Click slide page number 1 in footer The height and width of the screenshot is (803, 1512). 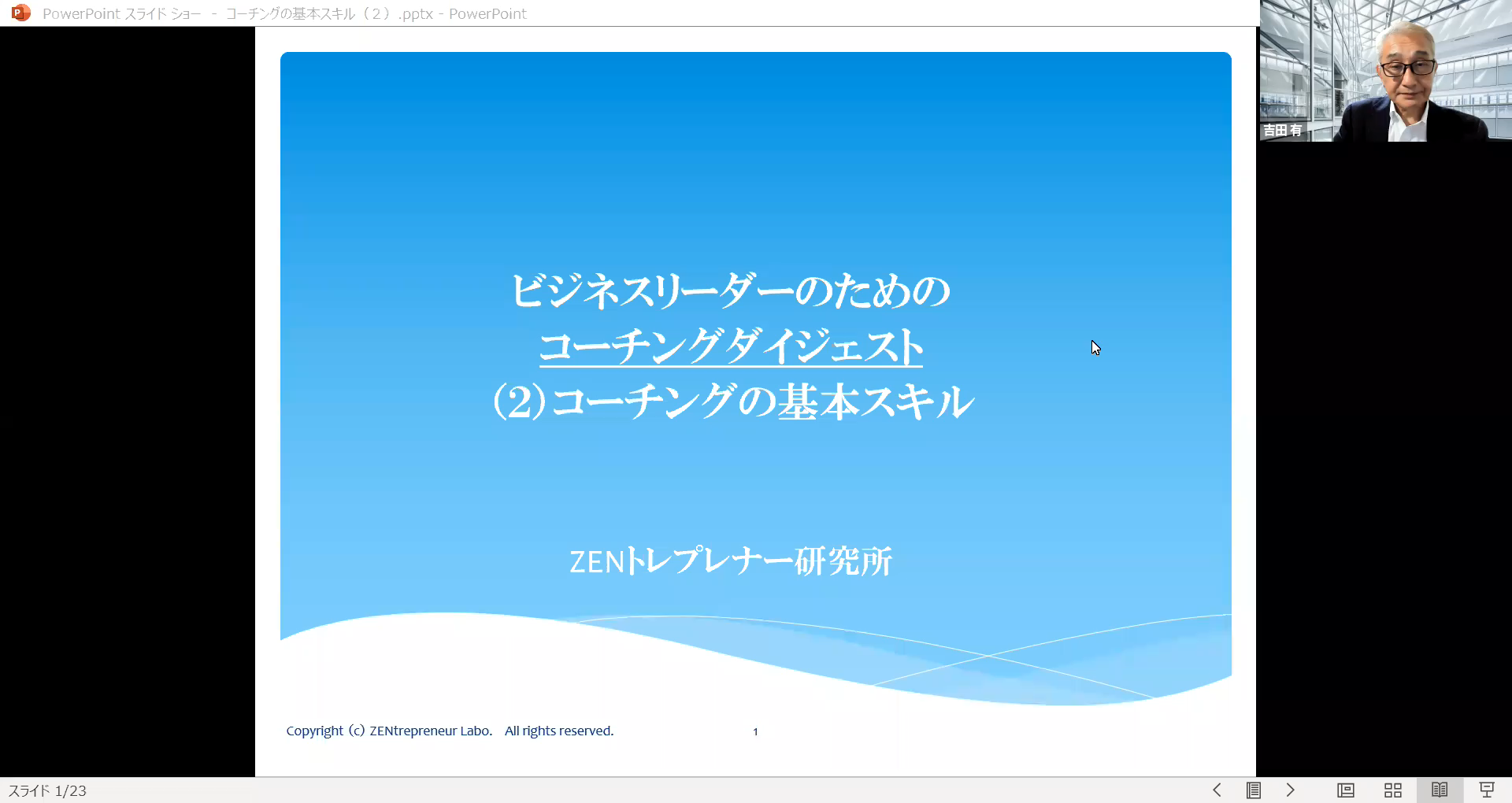[755, 731]
